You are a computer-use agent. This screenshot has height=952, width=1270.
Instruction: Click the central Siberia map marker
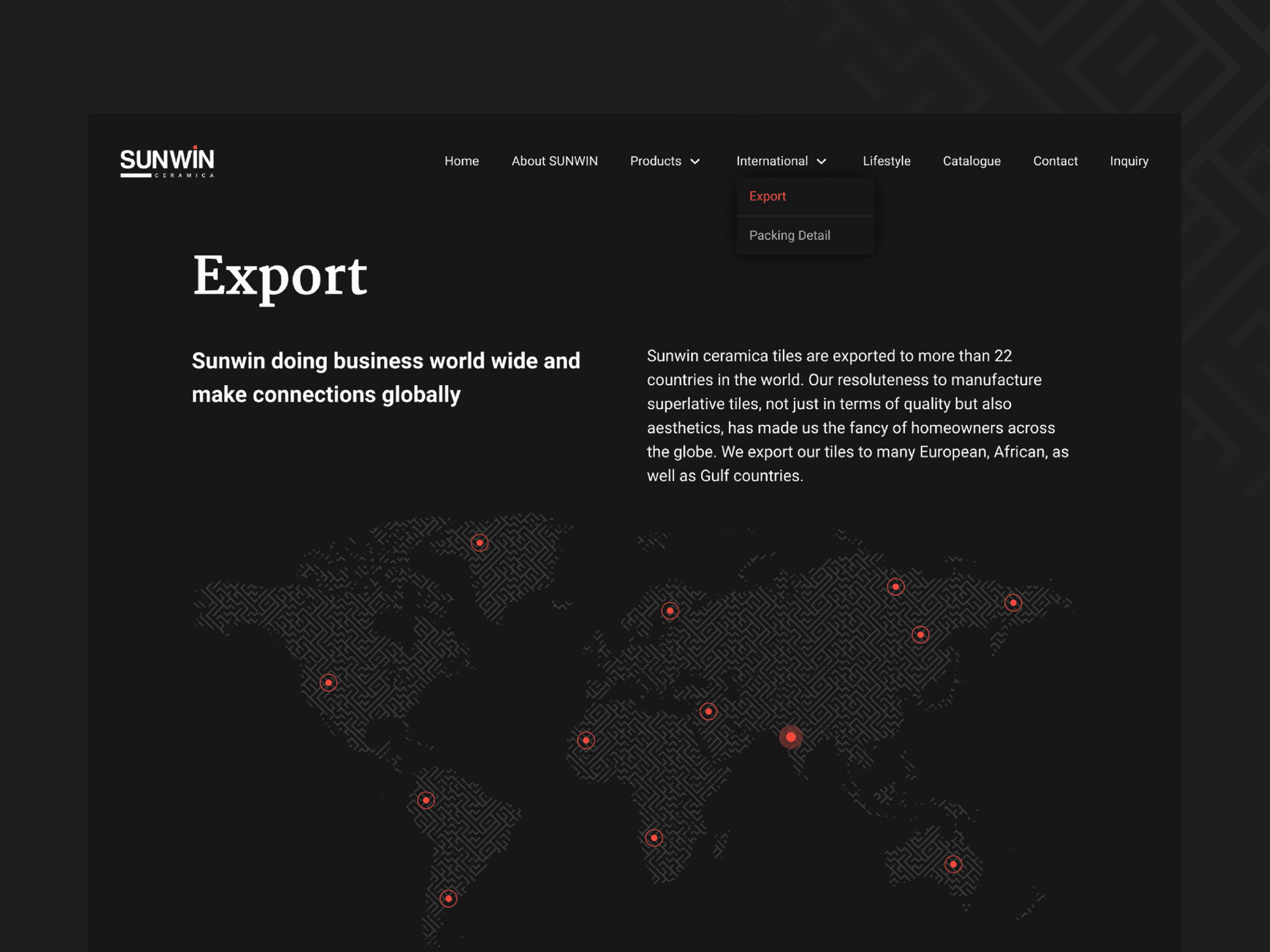[896, 587]
